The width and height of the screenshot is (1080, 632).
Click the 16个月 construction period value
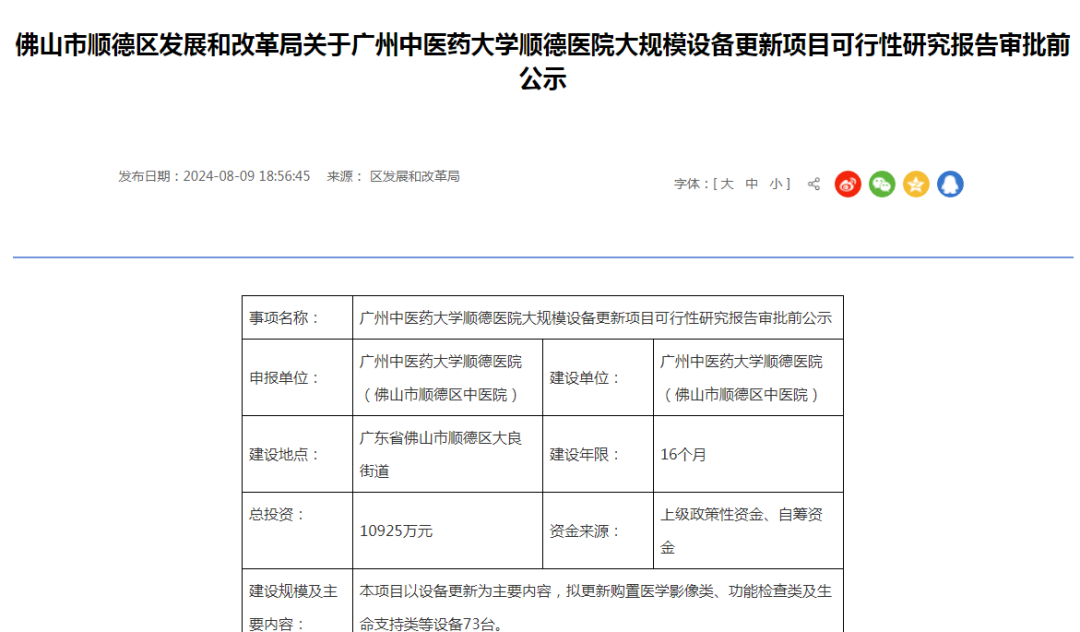click(x=683, y=454)
